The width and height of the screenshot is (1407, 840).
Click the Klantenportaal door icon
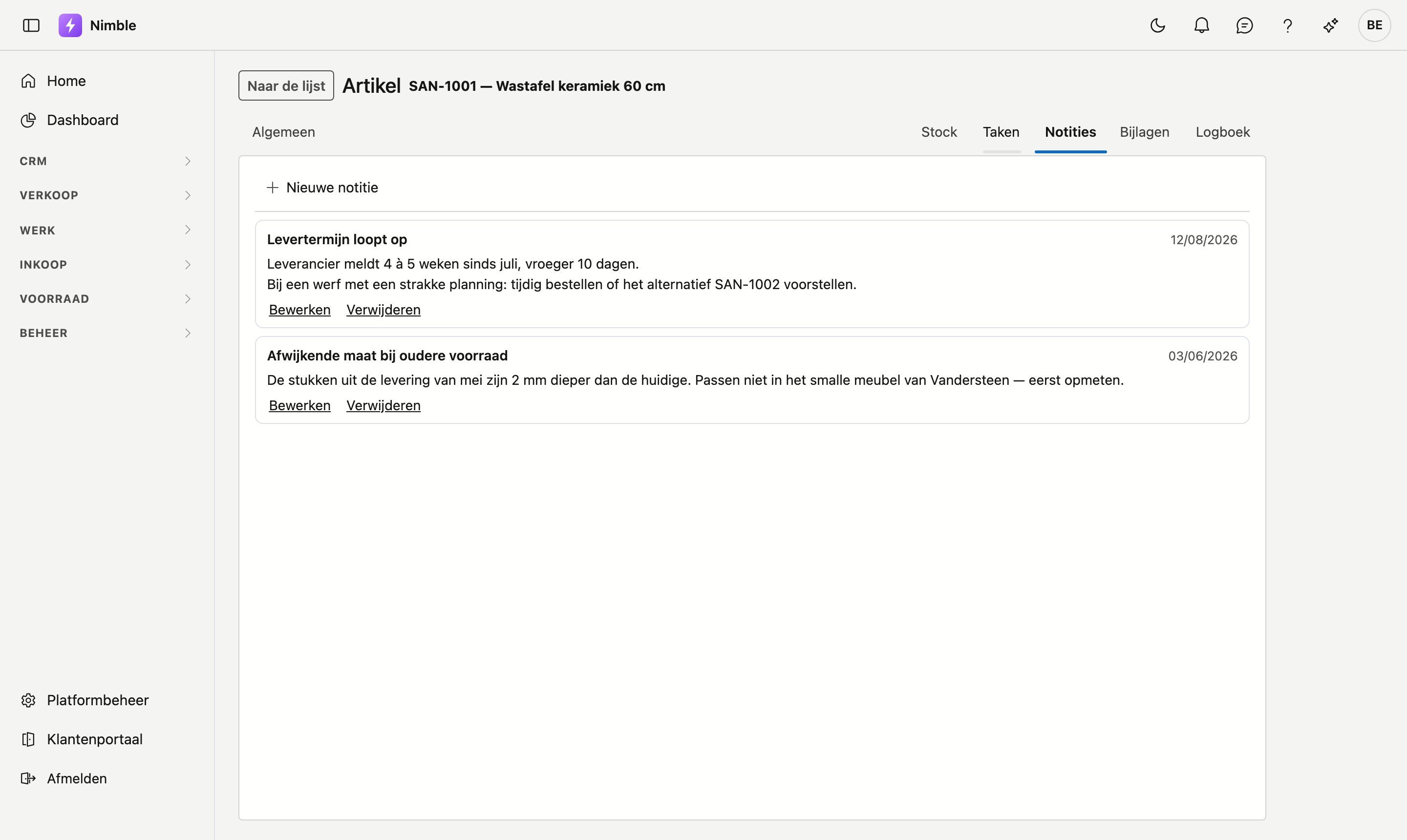point(28,739)
